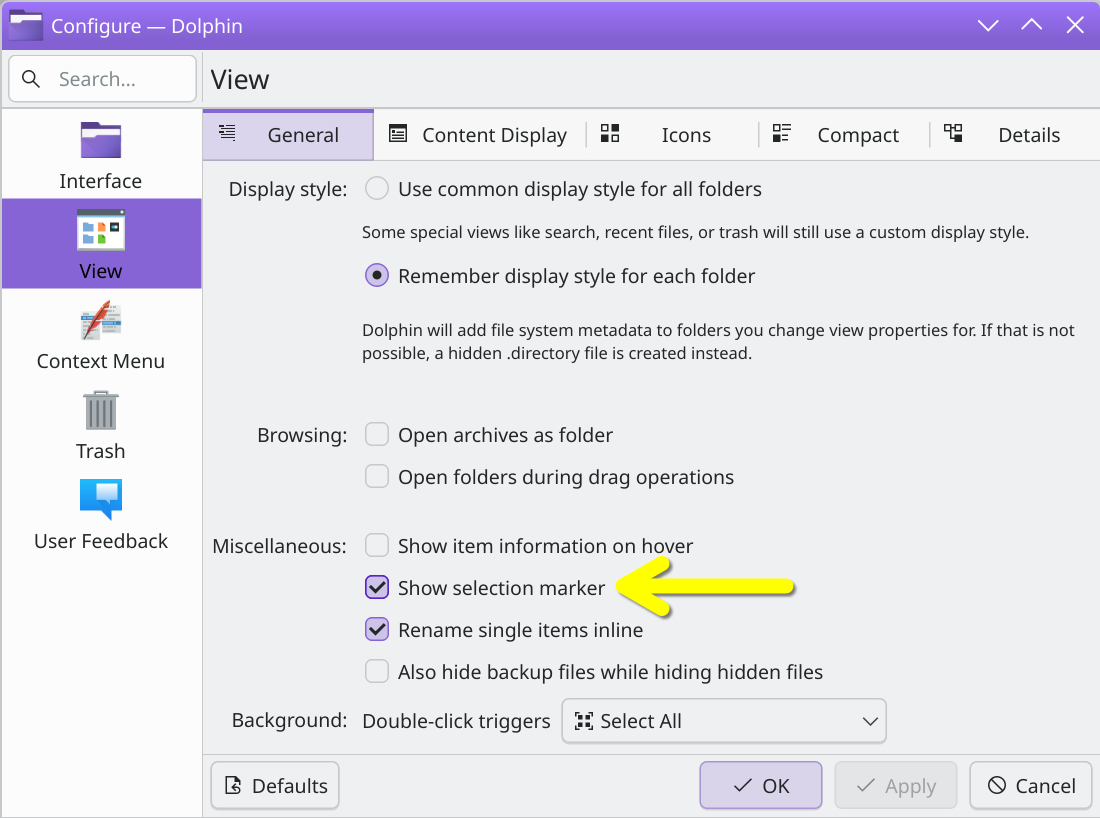Screen dimensions: 1100x818
Task: Cancel the configuration dialog
Action: (x=1031, y=785)
